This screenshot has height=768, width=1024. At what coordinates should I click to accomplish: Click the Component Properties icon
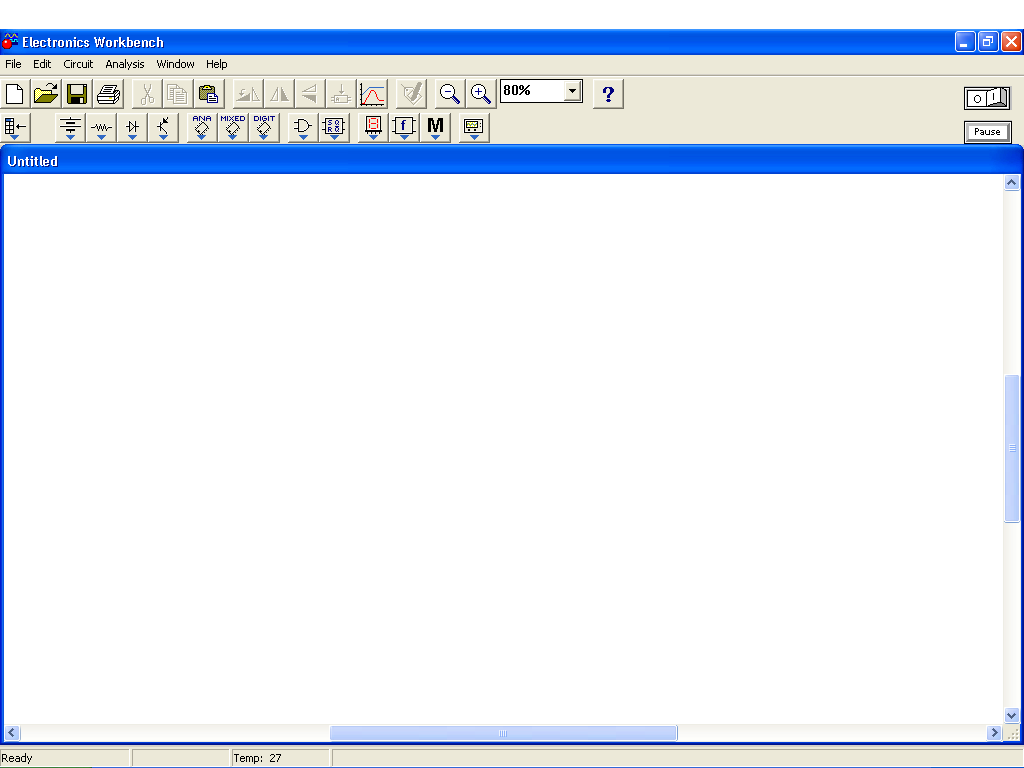point(411,94)
